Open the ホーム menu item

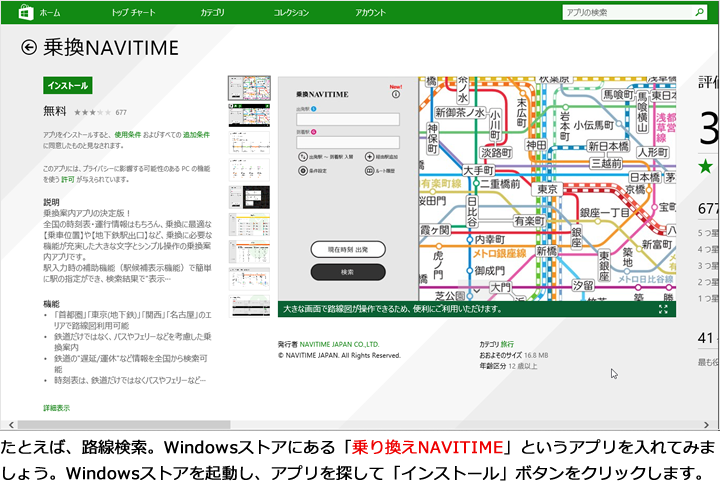(50, 13)
